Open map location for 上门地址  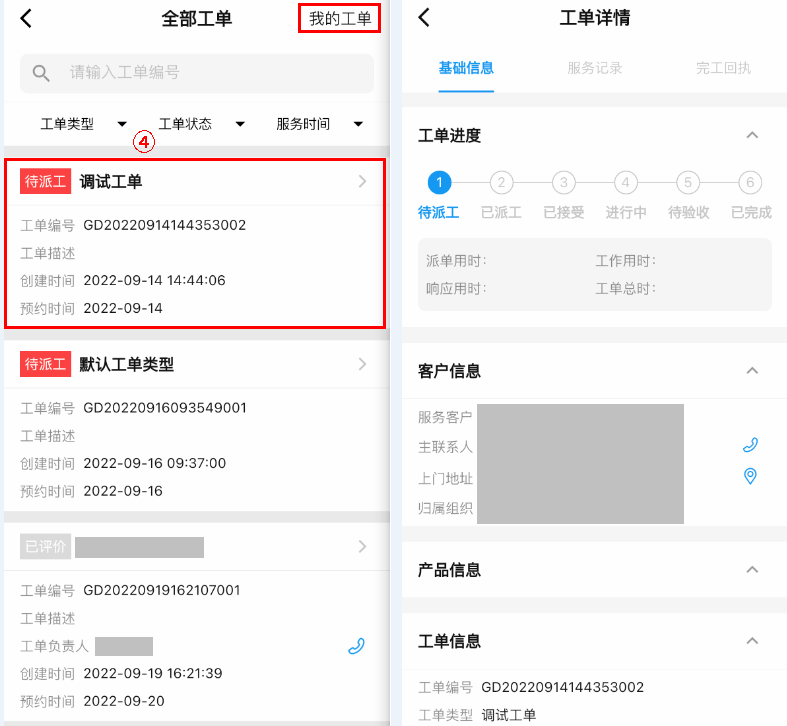point(750,476)
